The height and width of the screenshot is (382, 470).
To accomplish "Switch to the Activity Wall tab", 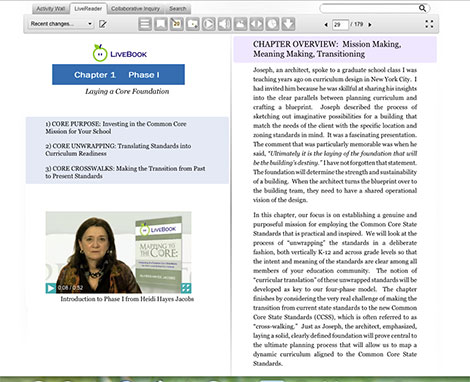I will tap(51, 9).
